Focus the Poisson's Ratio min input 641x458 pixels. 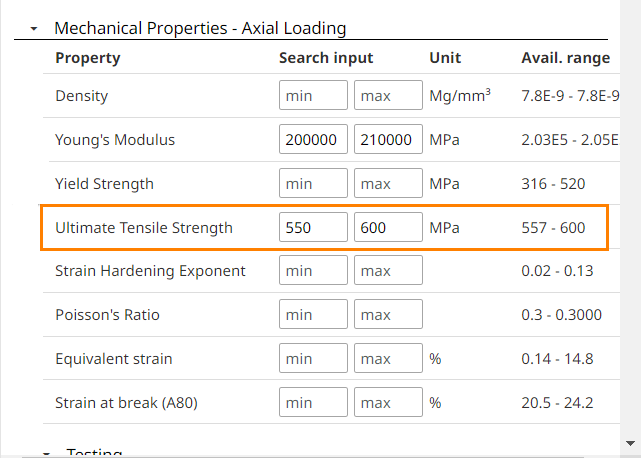[313, 315]
